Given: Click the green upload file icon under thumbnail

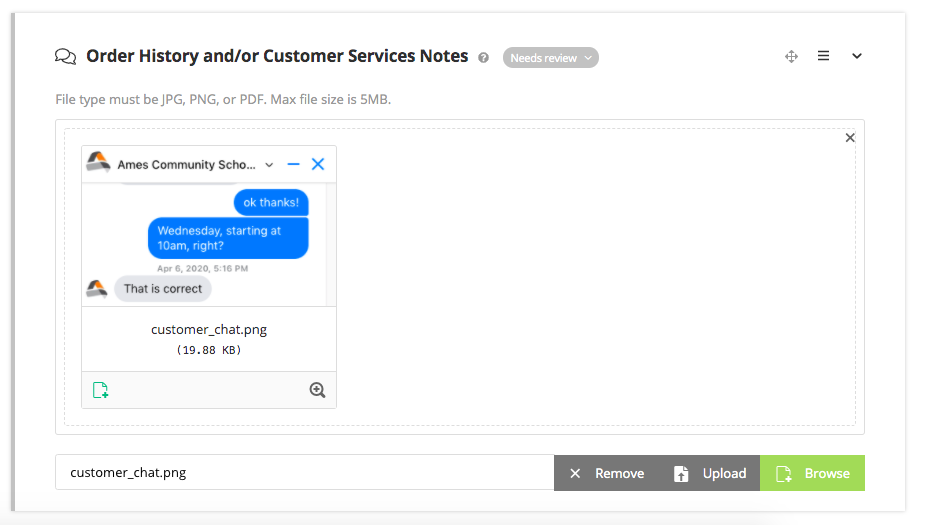Looking at the screenshot, I should point(100,390).
